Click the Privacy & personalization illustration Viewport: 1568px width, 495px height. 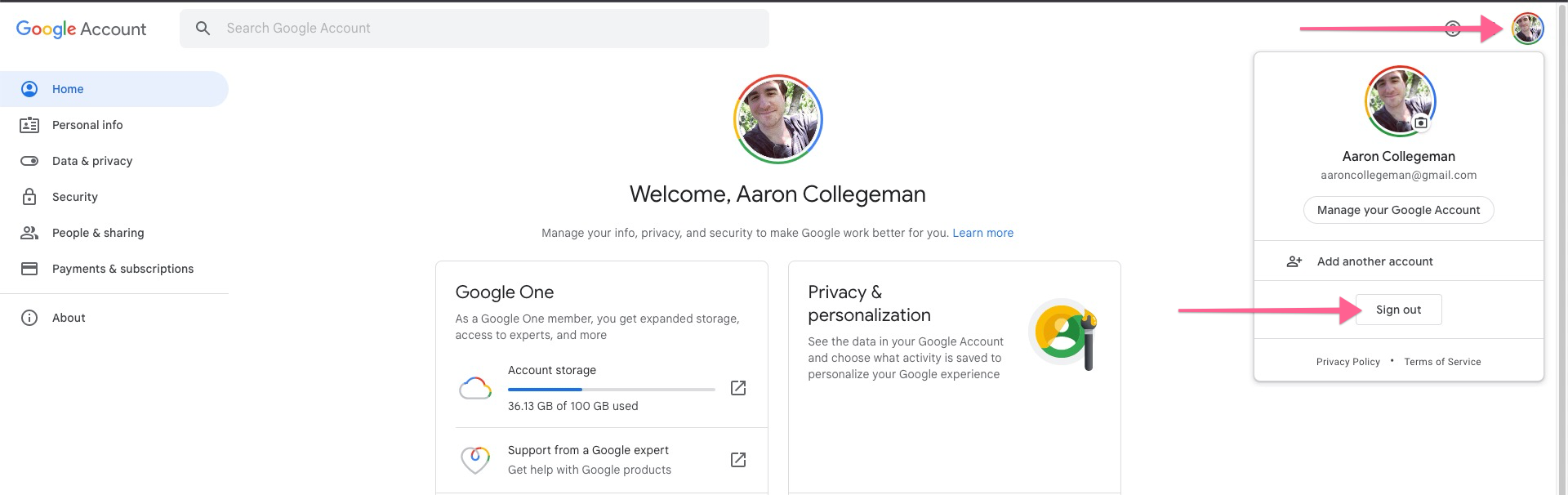[1063, 334]
